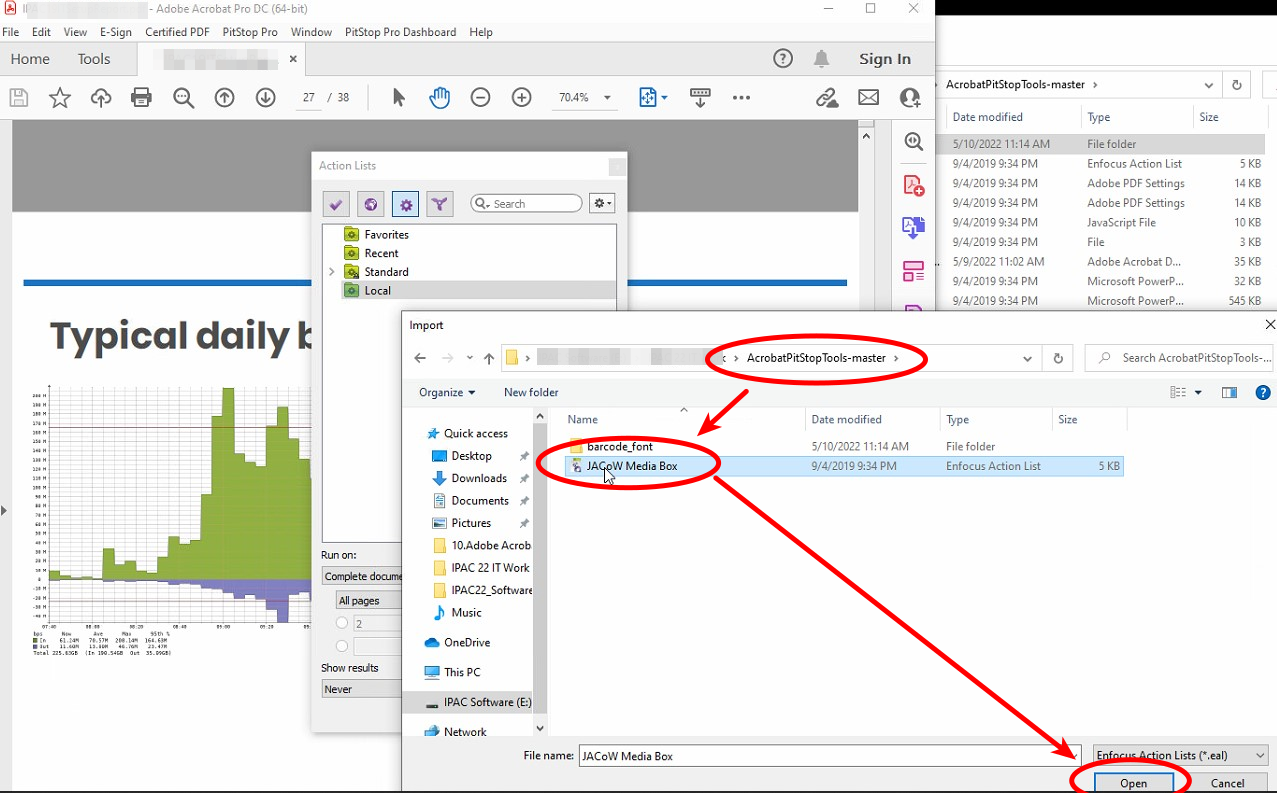1277x793 pixels.
Task: Click the Save file icon in Acrobat toolbar
Action: (x=19, y=97)
